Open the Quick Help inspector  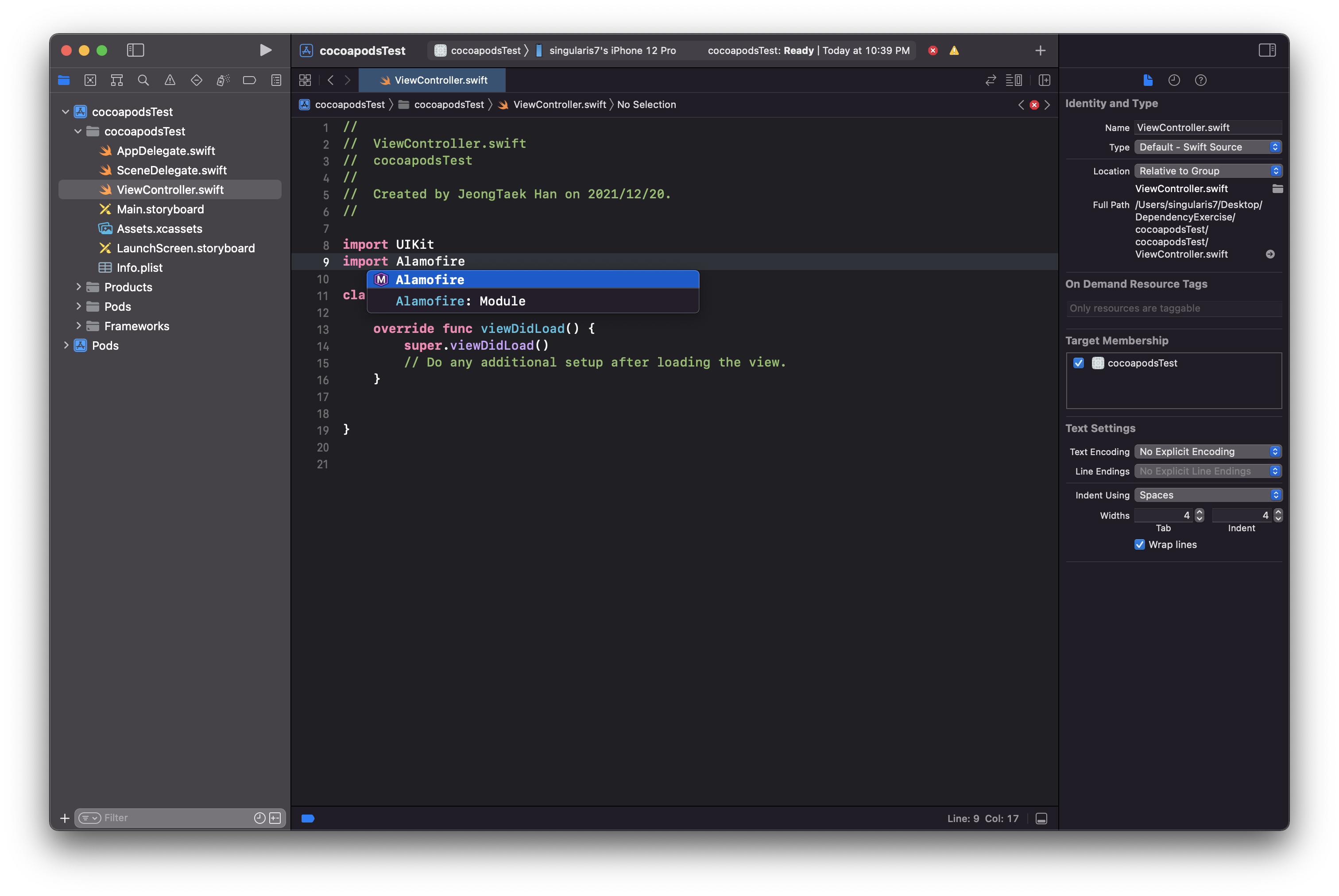(x=1201, y=81)
